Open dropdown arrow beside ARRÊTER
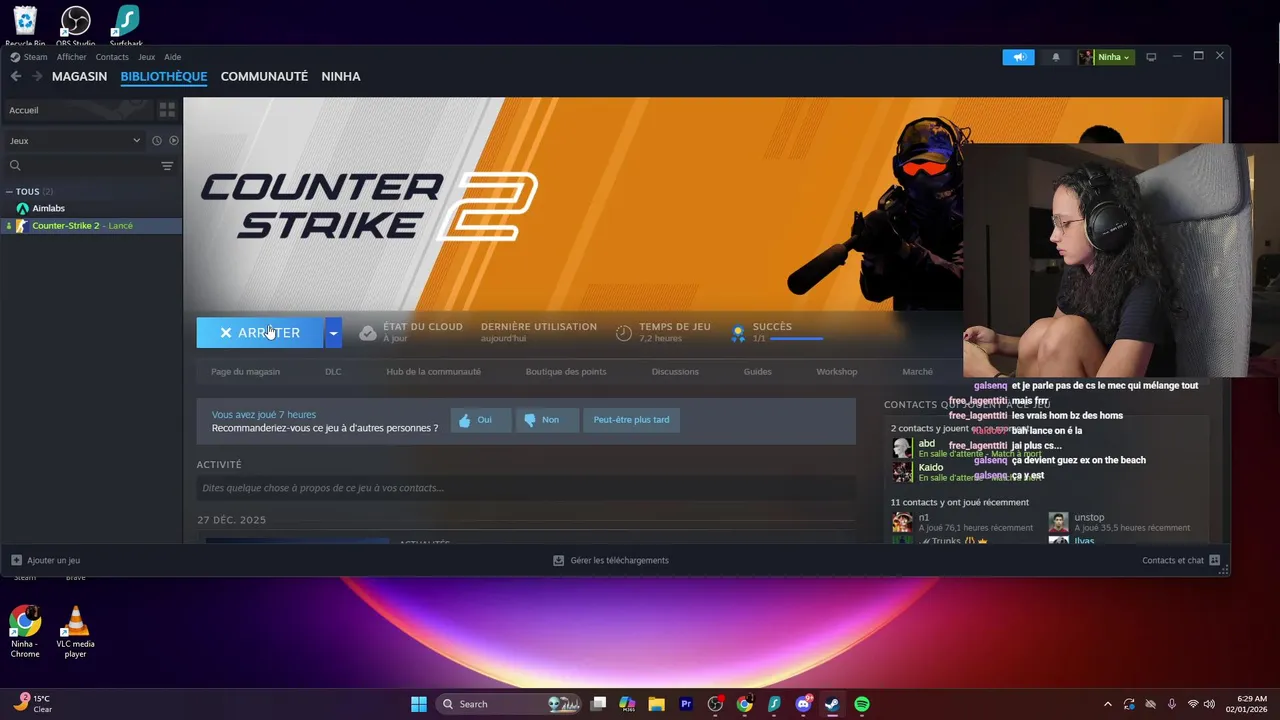Screen dimensions: 1280x720 (333, 333)
